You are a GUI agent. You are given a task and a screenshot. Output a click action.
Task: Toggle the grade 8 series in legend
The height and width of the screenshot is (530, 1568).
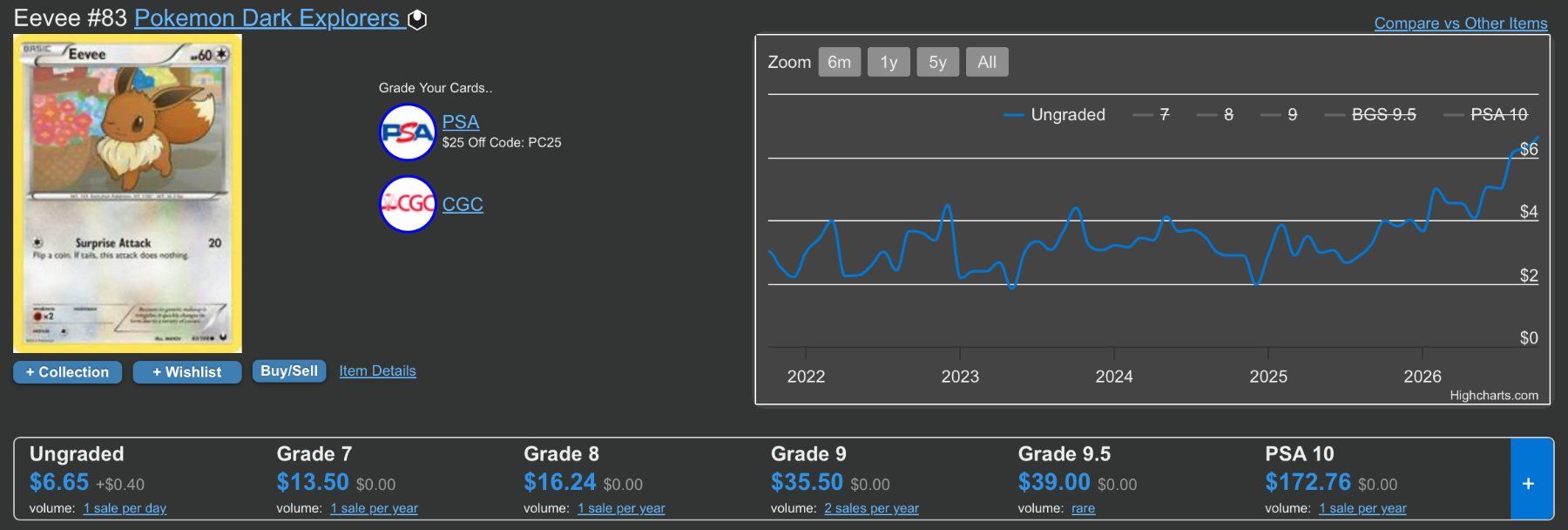[x=1215, y=115]
